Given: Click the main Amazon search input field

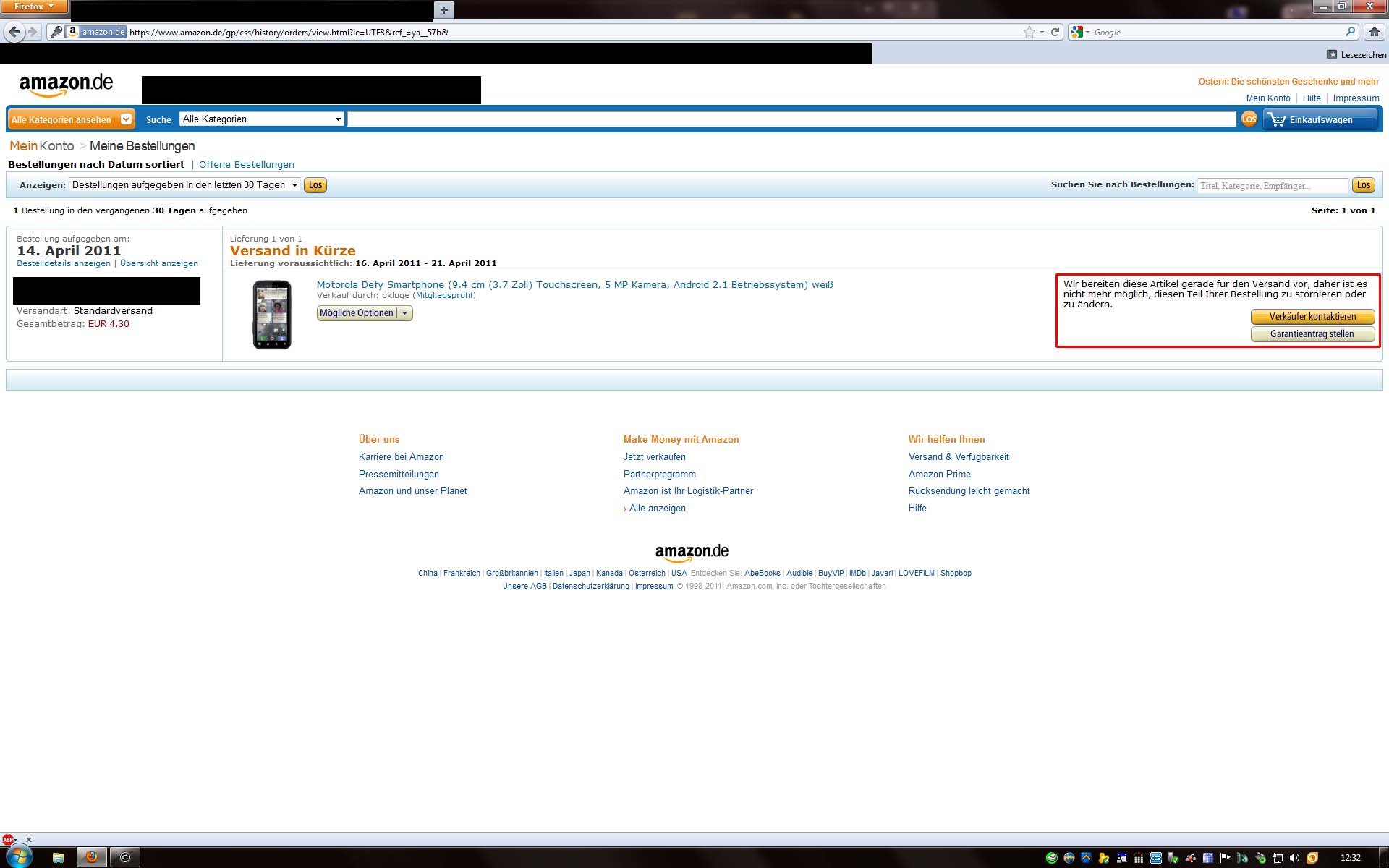Looking at the screenshot, I should (x=791, y=119).
